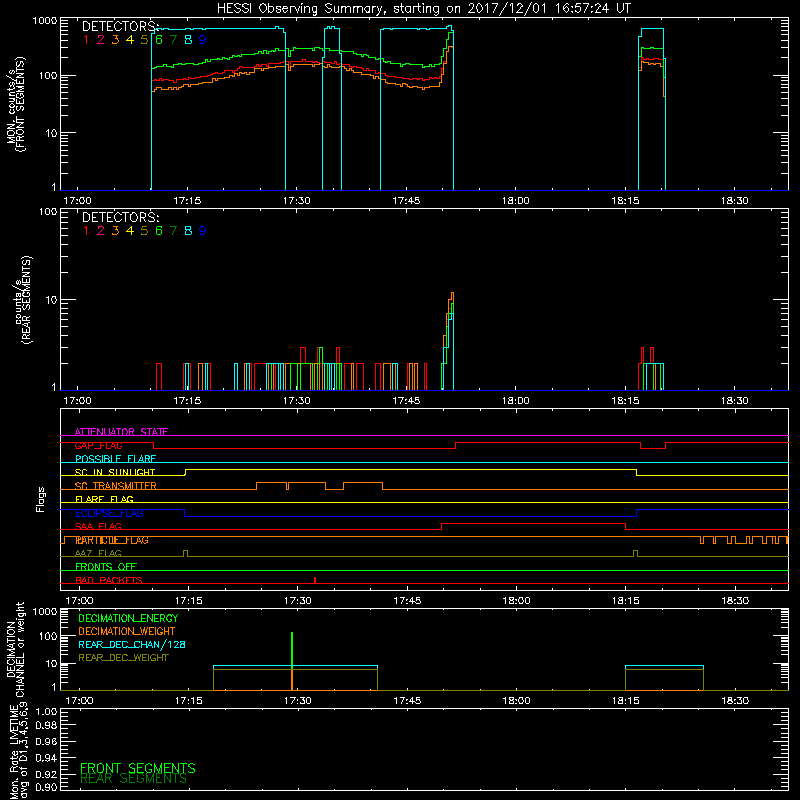The height and width of the screenshot is (800, 800).
Task: Click the 0.98 value on the livetime axis
Action: 46,726
